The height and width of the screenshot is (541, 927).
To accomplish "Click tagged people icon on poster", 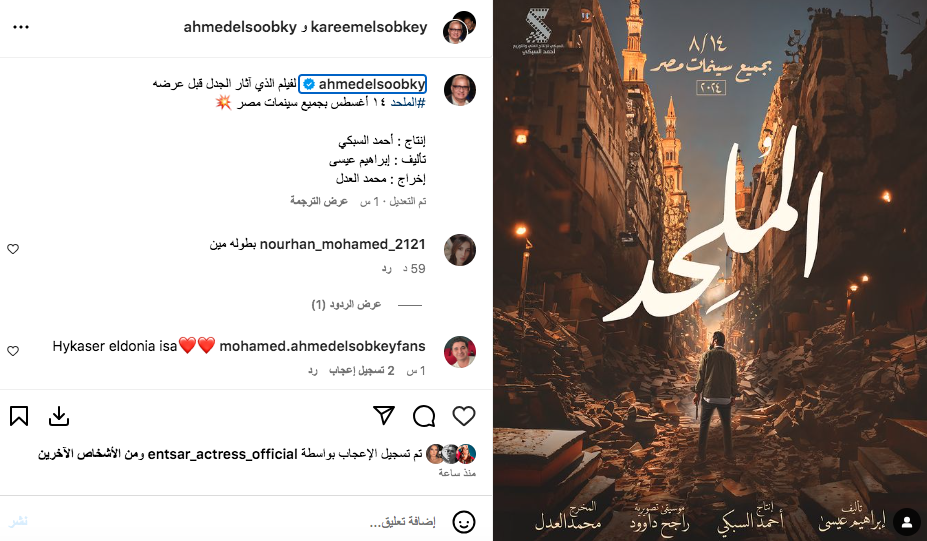I will pyautogui.click(x=907, y=521).
